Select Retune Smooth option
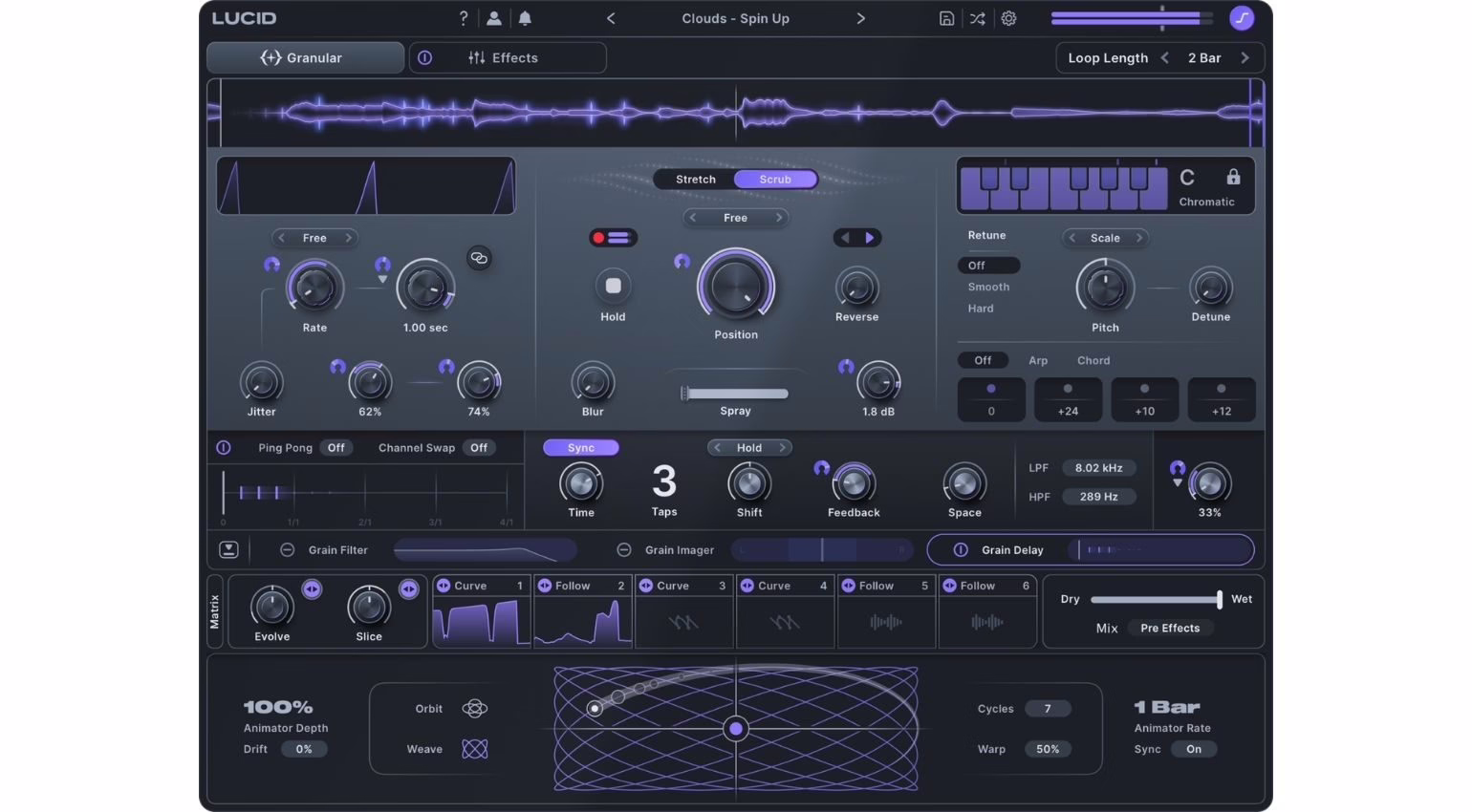Viewport: 1472px width, 812px height. [x=988, y=287]
